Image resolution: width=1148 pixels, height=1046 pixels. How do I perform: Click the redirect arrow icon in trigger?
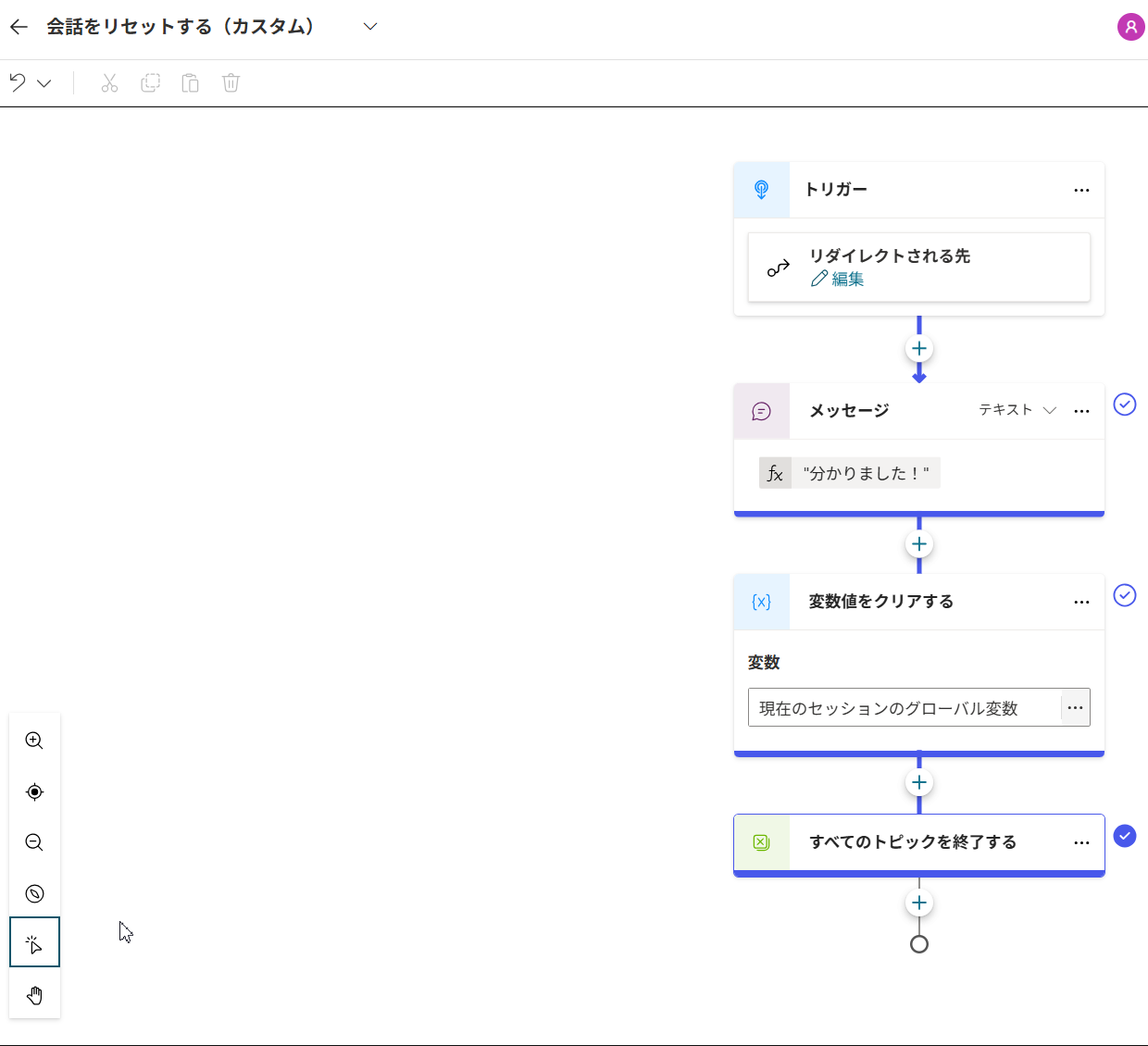[779, 268]
